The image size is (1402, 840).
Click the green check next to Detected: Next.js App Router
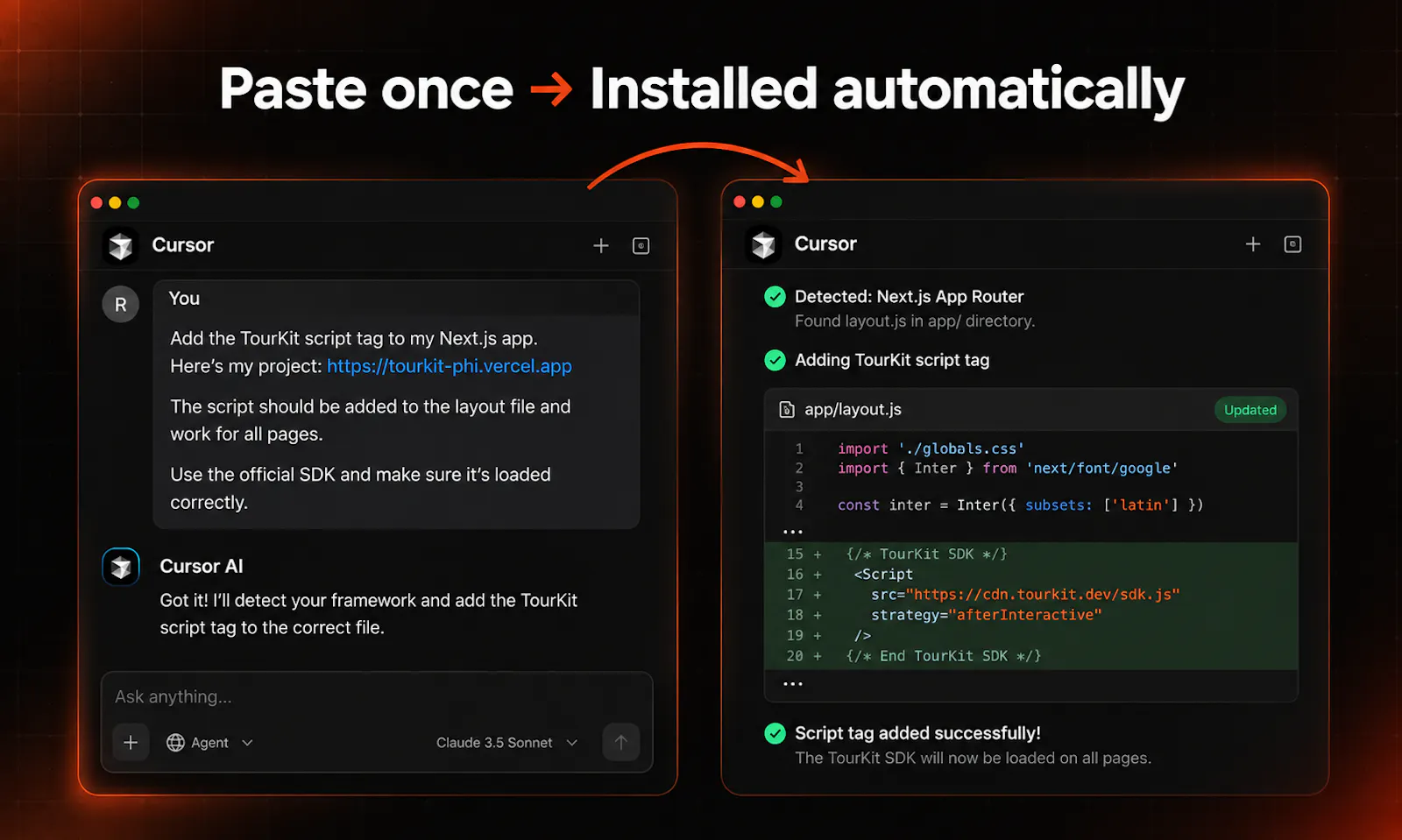pos(775,297)
